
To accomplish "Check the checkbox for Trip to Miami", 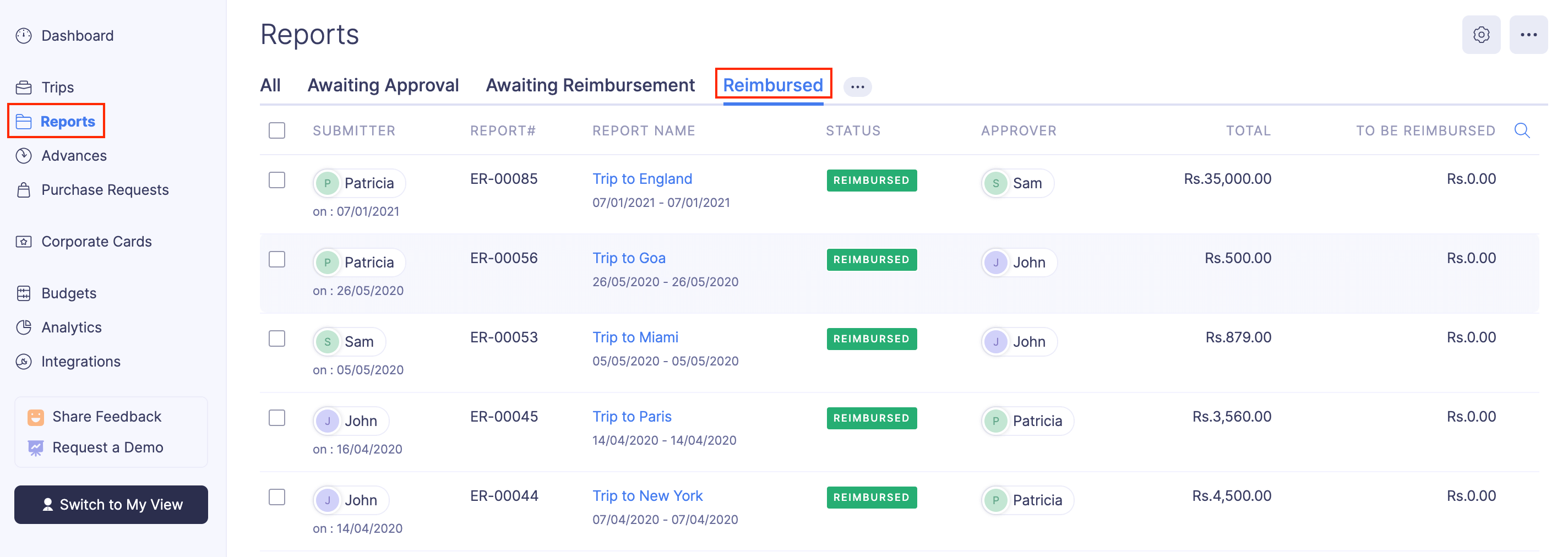I will click(x=277, y=339).
